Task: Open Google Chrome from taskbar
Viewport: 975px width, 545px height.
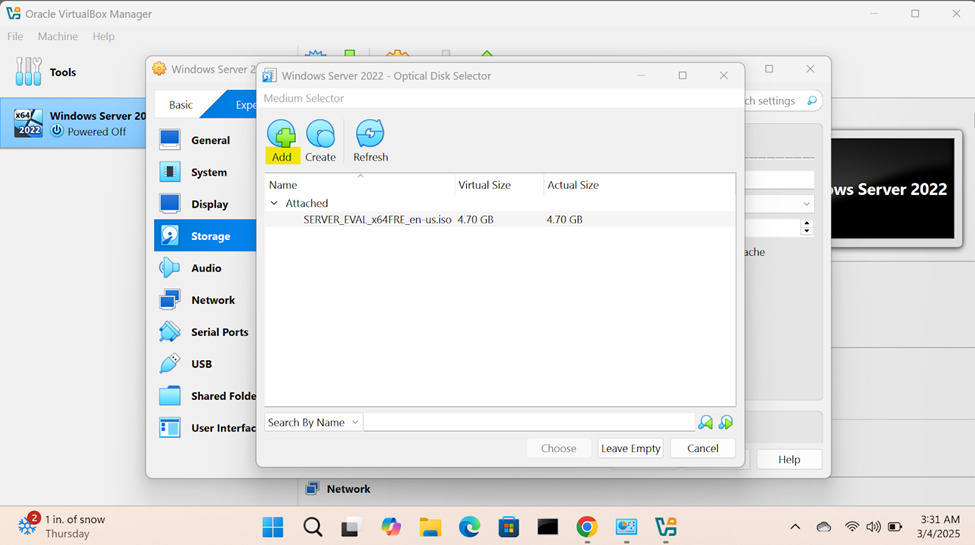Action: point(586,527)
